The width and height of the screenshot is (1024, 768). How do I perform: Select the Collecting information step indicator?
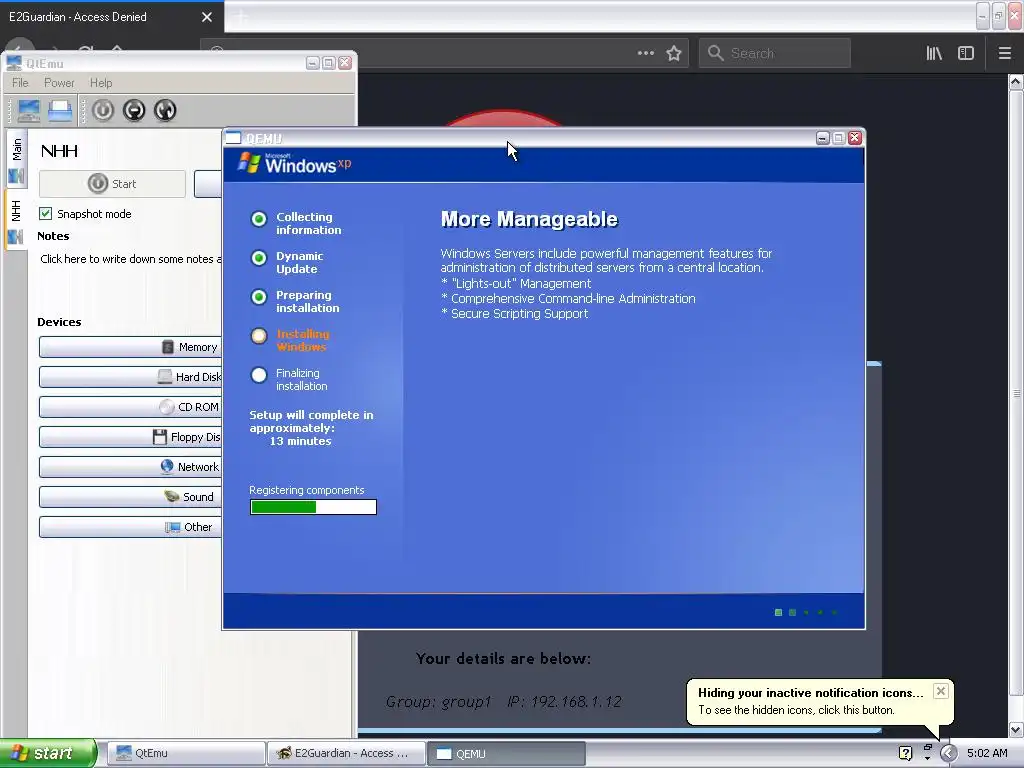[259, 219]
